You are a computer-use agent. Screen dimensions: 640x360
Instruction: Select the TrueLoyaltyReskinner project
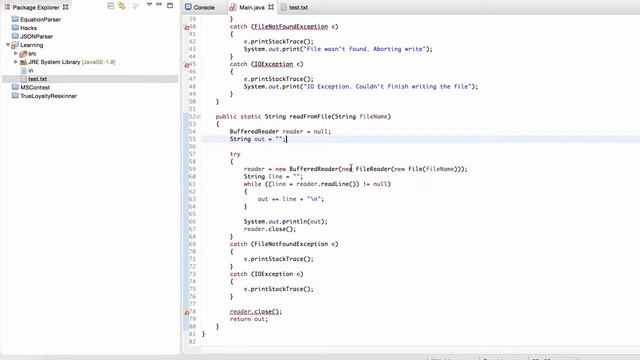click(x=49, y=96)
